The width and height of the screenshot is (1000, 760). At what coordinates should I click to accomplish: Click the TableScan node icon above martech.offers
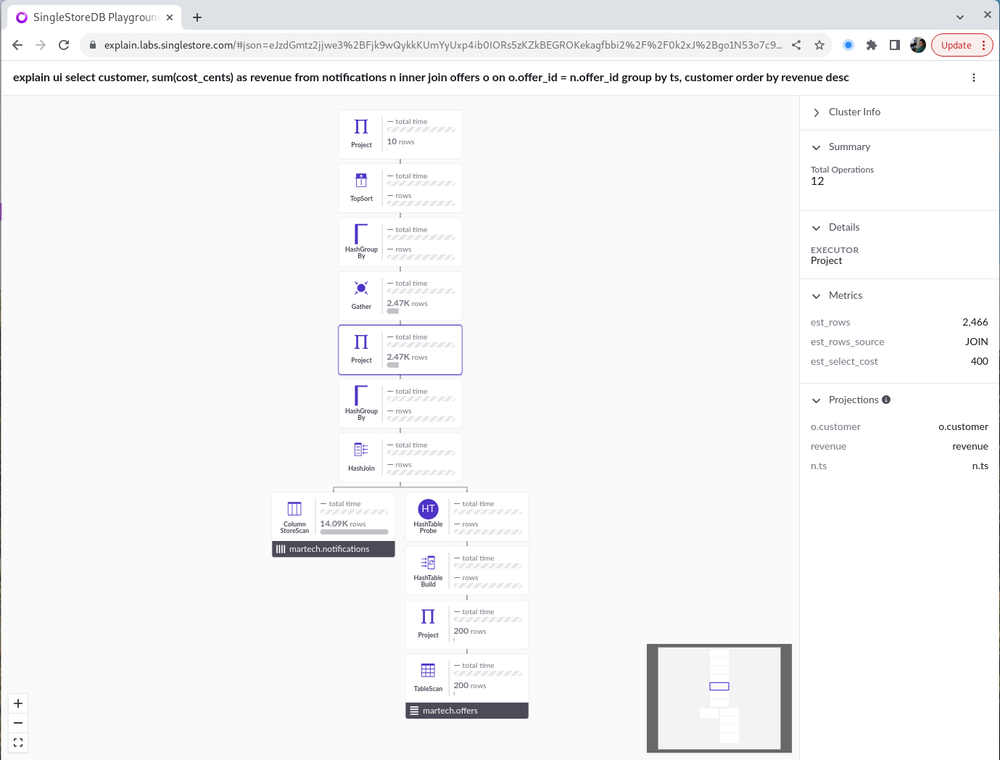428,672
